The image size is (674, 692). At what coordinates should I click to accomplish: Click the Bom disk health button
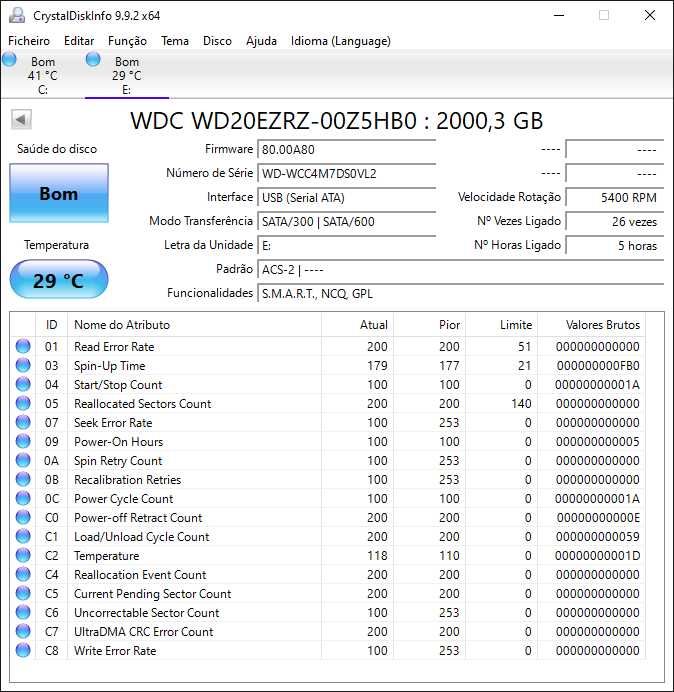click(59, 193)
